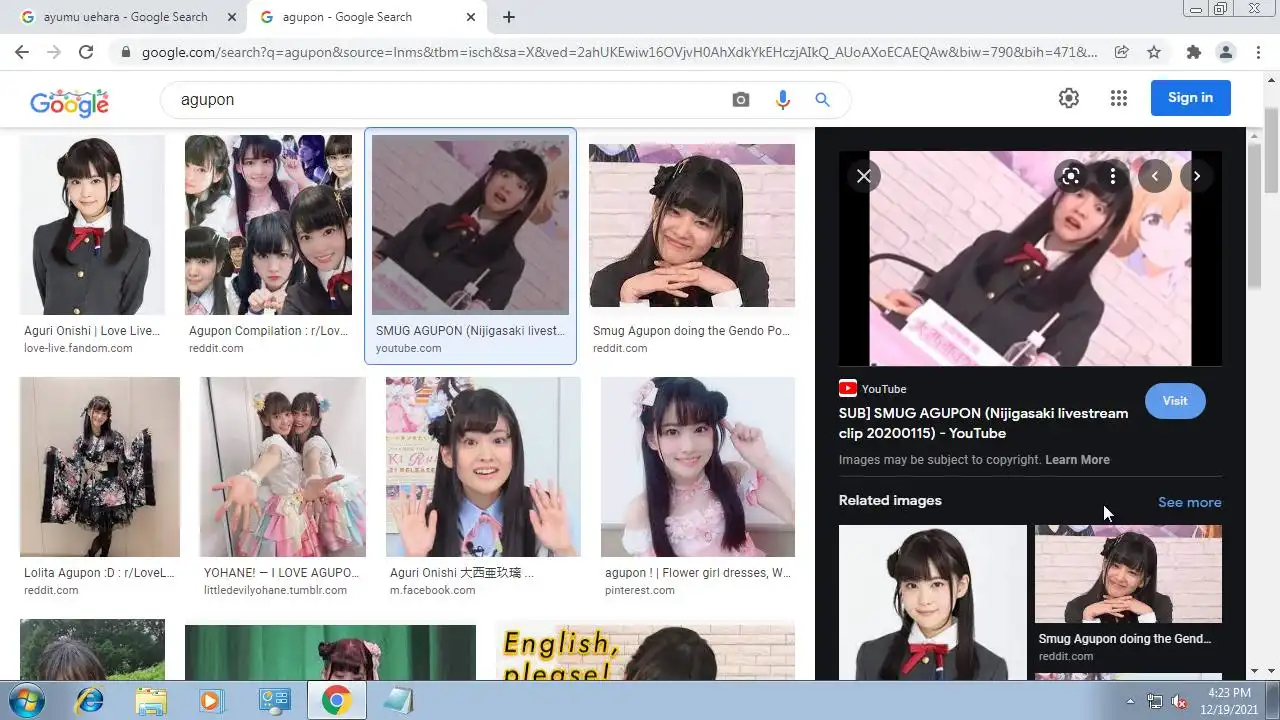Viewport: 1280px width, 720px height.
Task: Show hidden system tray icons arrow
Action: tap(1130, 702)
